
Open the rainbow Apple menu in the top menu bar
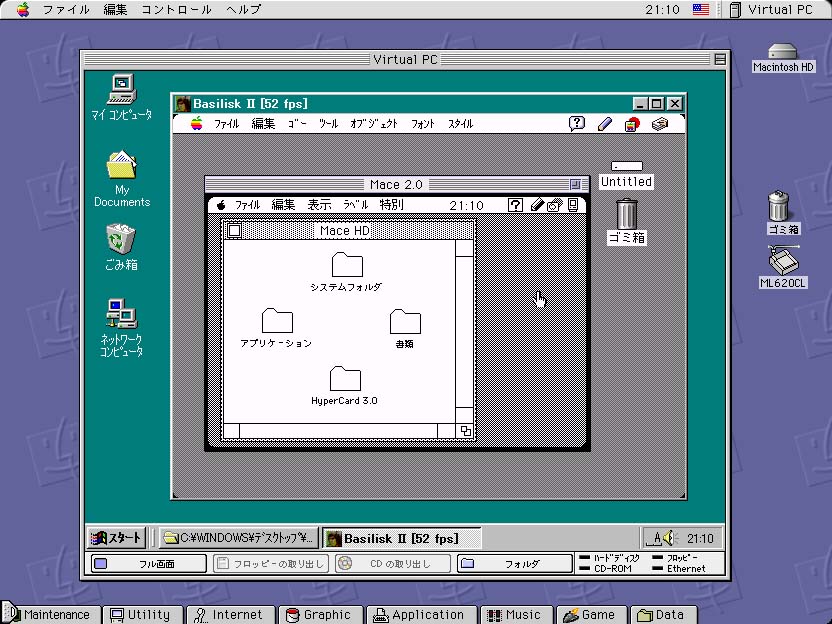[x=23, y=10]
